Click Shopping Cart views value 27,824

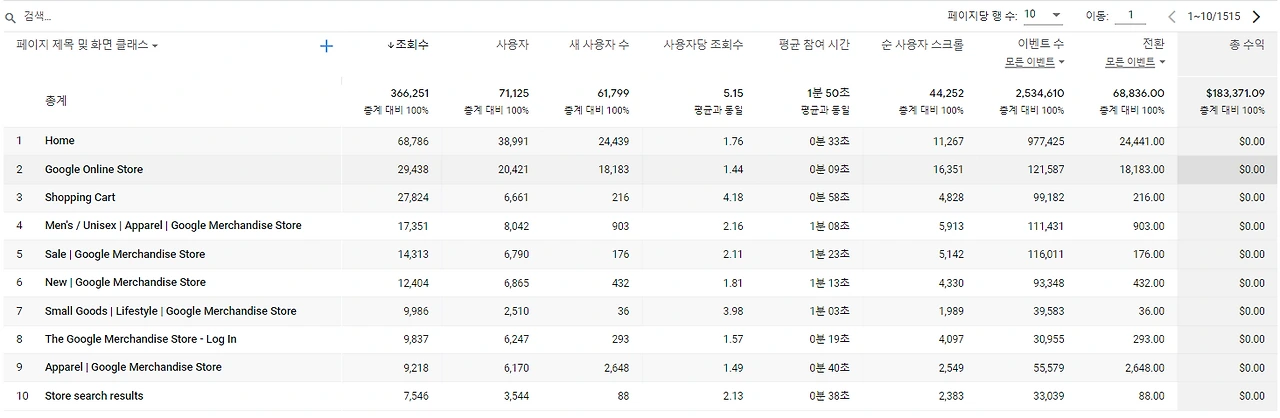click(x=412, y=198)
